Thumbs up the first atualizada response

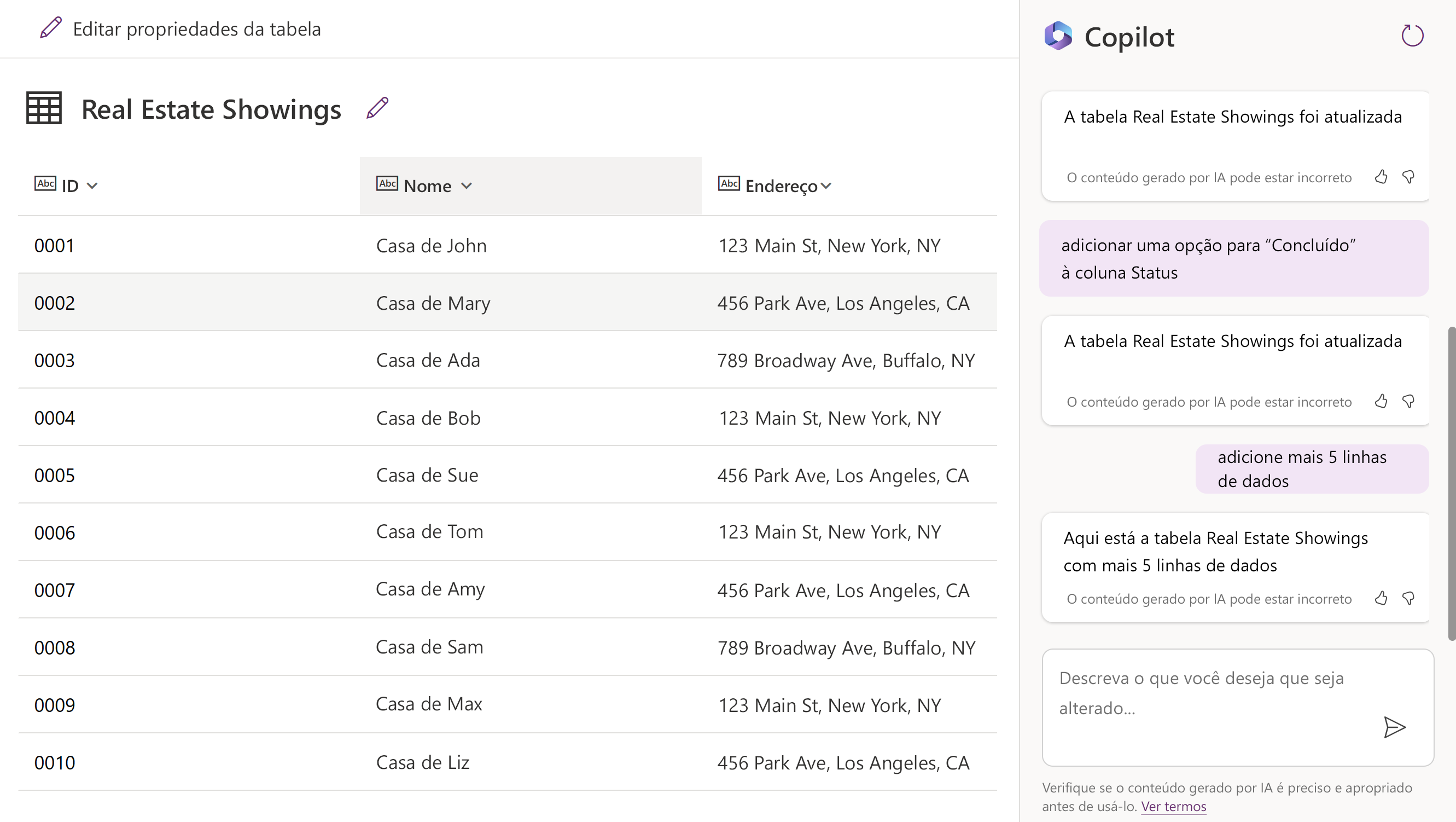(x=1381, y=177)
